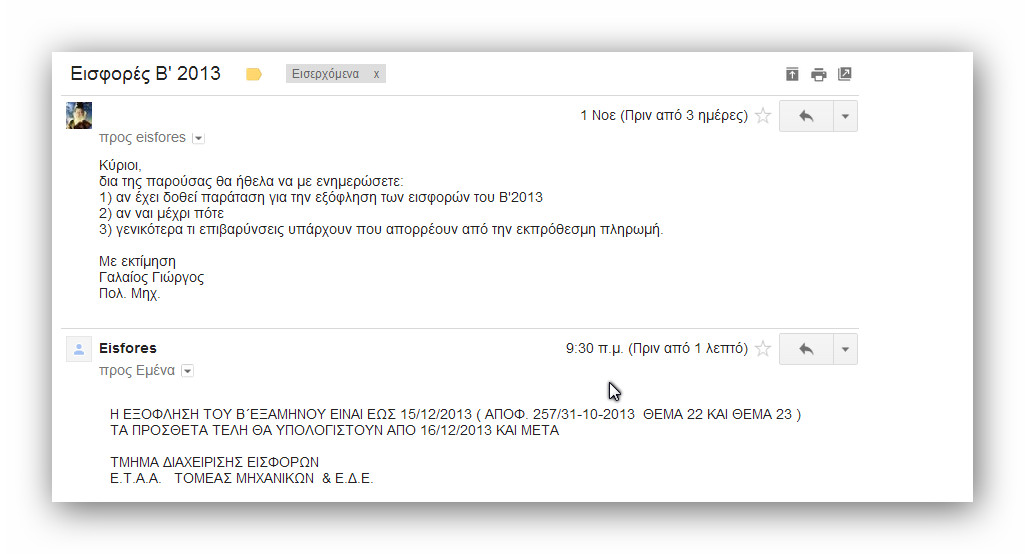The height and width of the screenshot is (554, 1025).
Task: Click line ΤΜΗΜΑ ΔΙΑΧΕΙΡΙΣΗΣ ΕΙΣΦΟΡΩΝ
Action: point(214,462)
